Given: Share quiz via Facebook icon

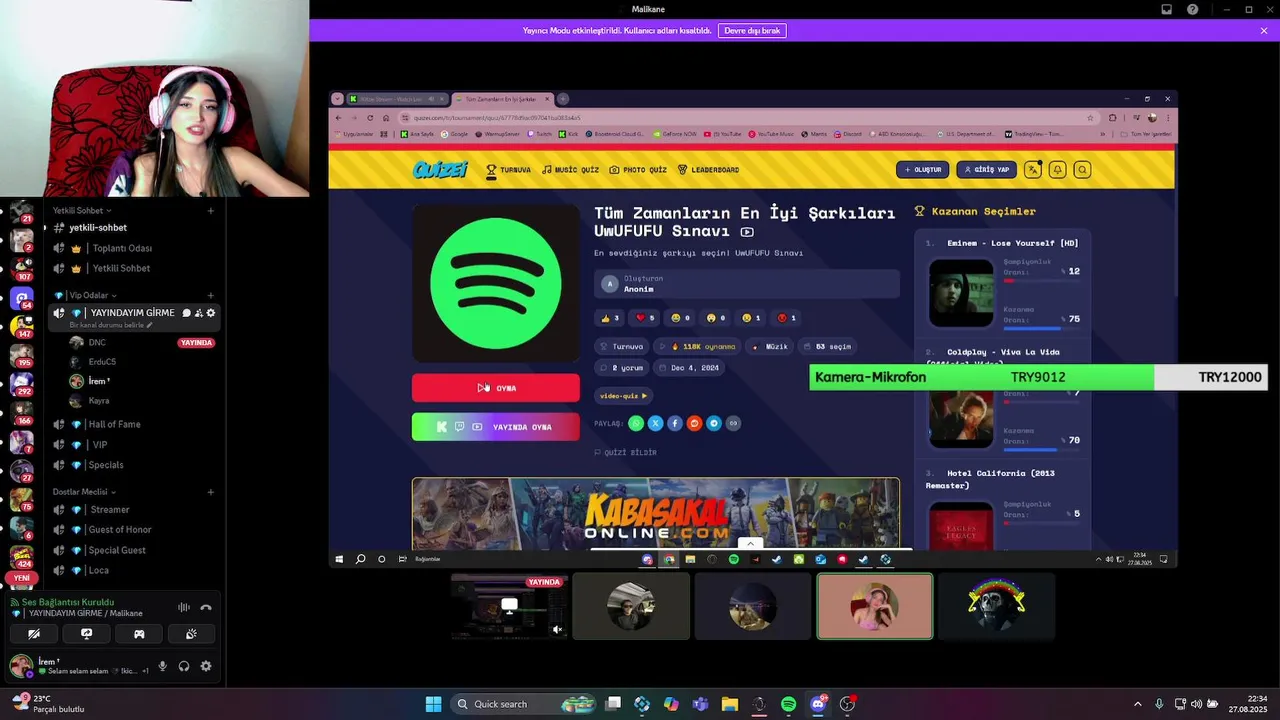Looking at the screenshot, I should (675, 424).
